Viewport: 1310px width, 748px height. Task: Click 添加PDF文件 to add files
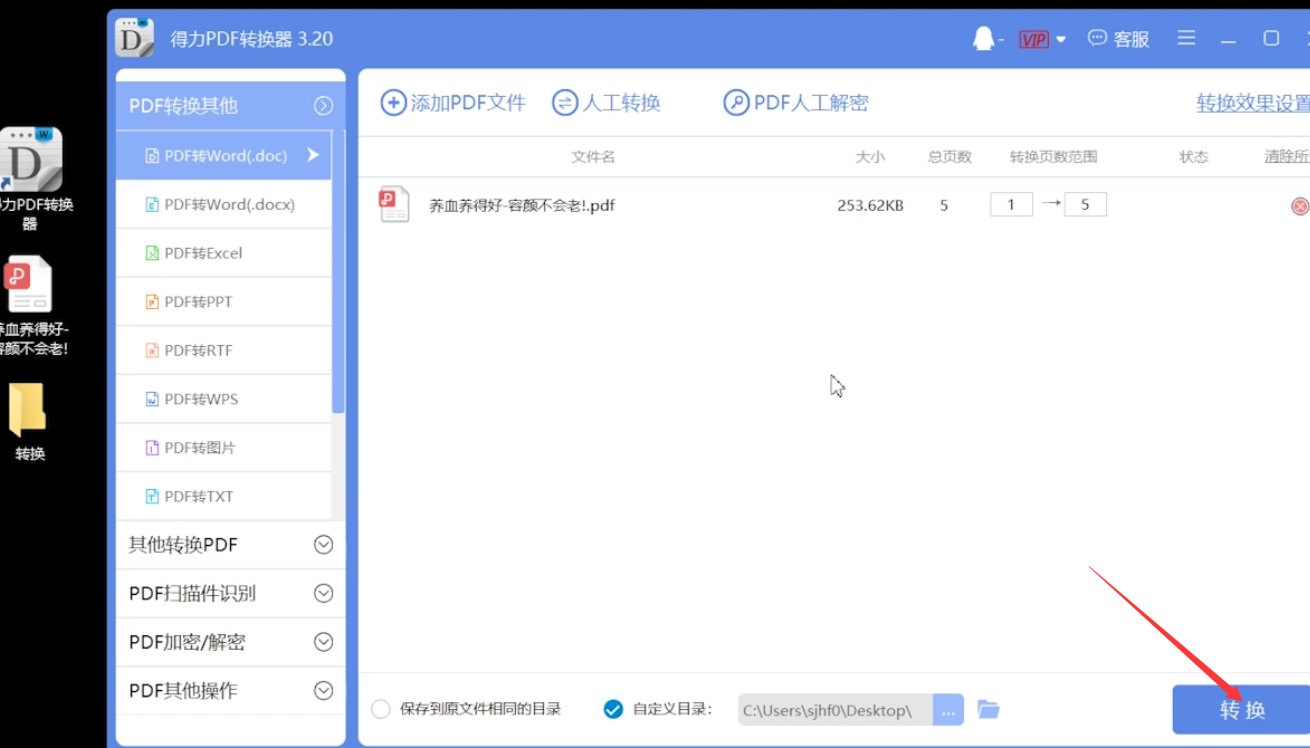453,103
